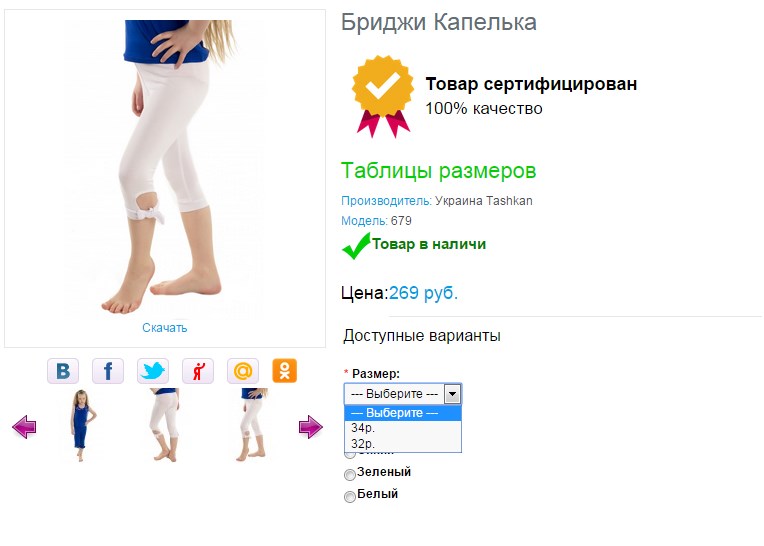764x546 pixels.
Task: Share via the VKontakte icon
Action: 63,371
